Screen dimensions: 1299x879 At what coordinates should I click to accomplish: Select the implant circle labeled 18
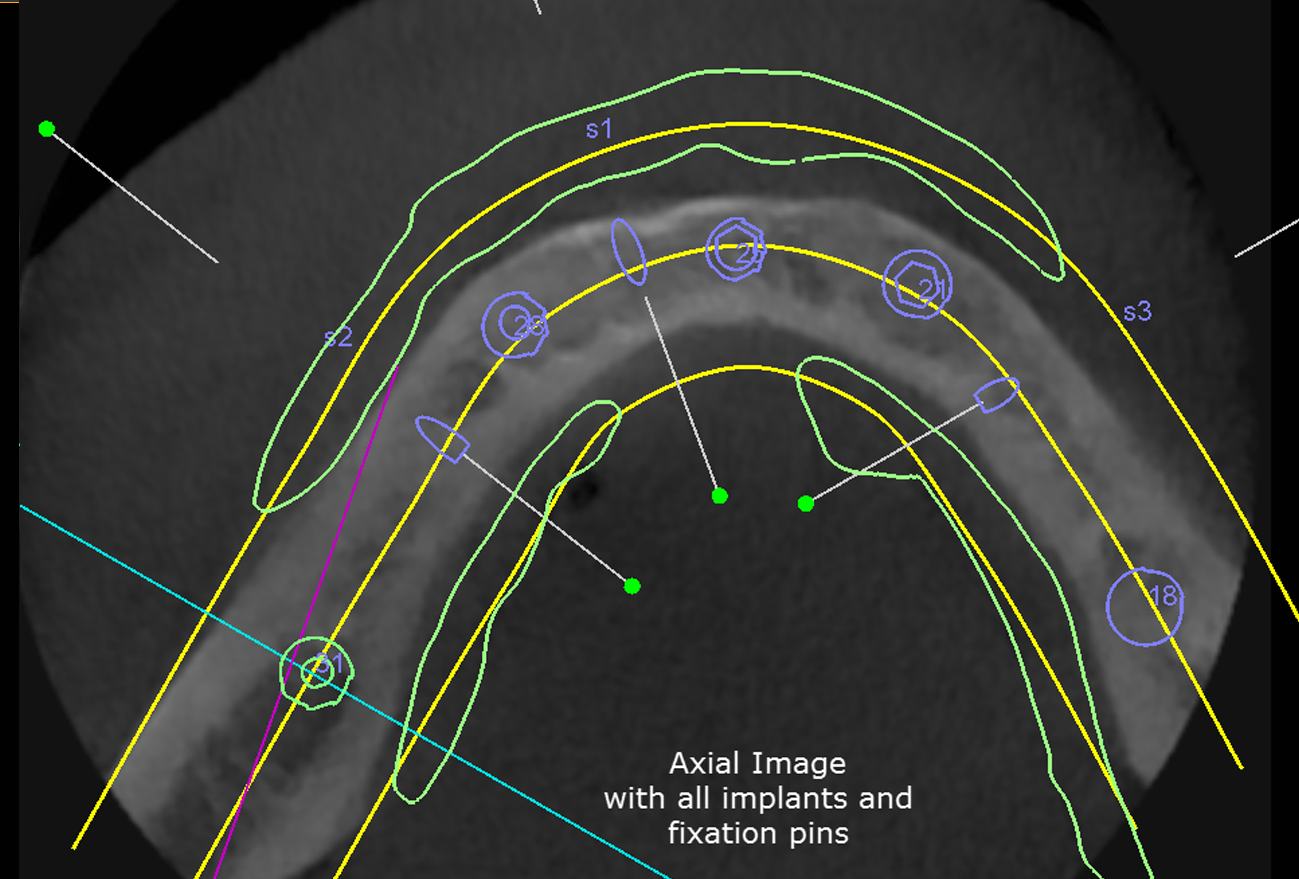coord(1145,606)
